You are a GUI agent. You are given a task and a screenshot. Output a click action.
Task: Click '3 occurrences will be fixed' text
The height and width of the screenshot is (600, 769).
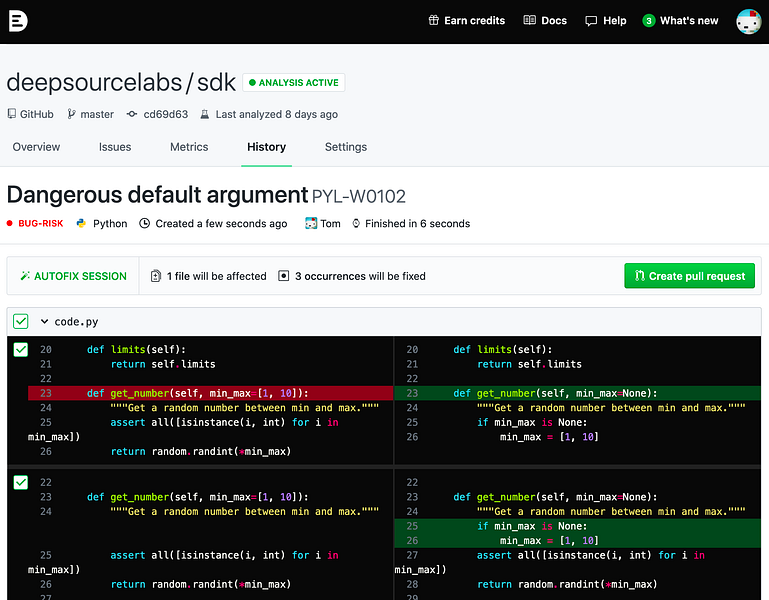(x=360, y=276)
